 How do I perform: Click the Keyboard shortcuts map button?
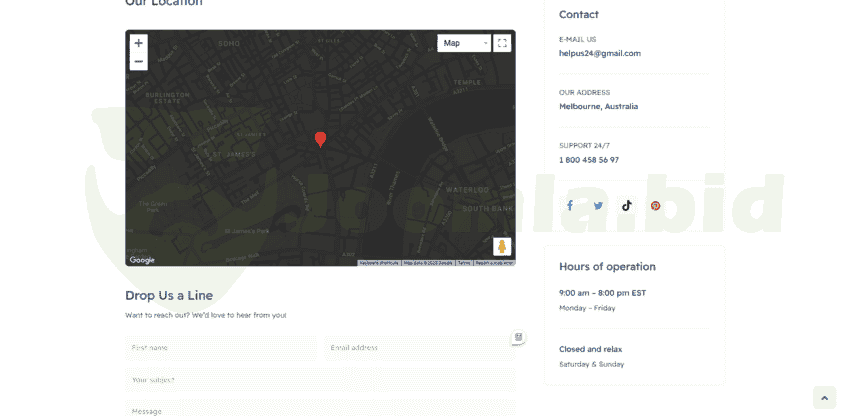(x=379, y=263)
